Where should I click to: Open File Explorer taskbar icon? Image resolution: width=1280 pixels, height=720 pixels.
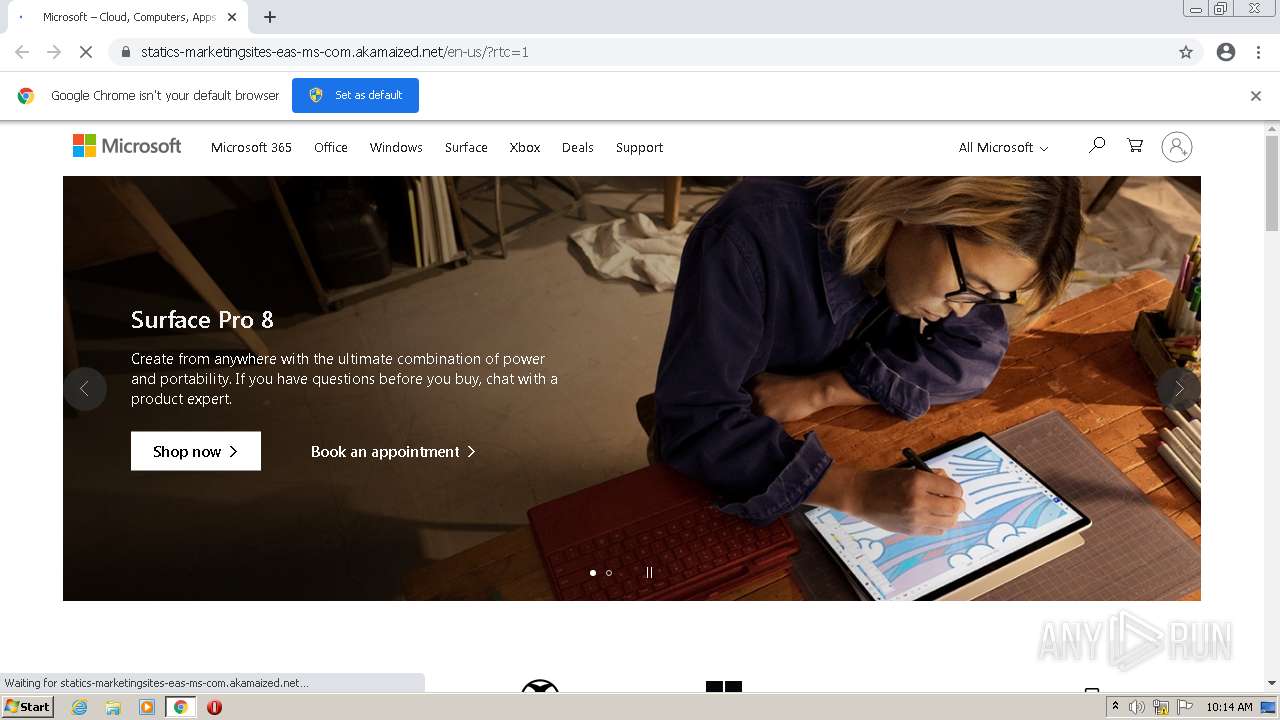point(113,707)
